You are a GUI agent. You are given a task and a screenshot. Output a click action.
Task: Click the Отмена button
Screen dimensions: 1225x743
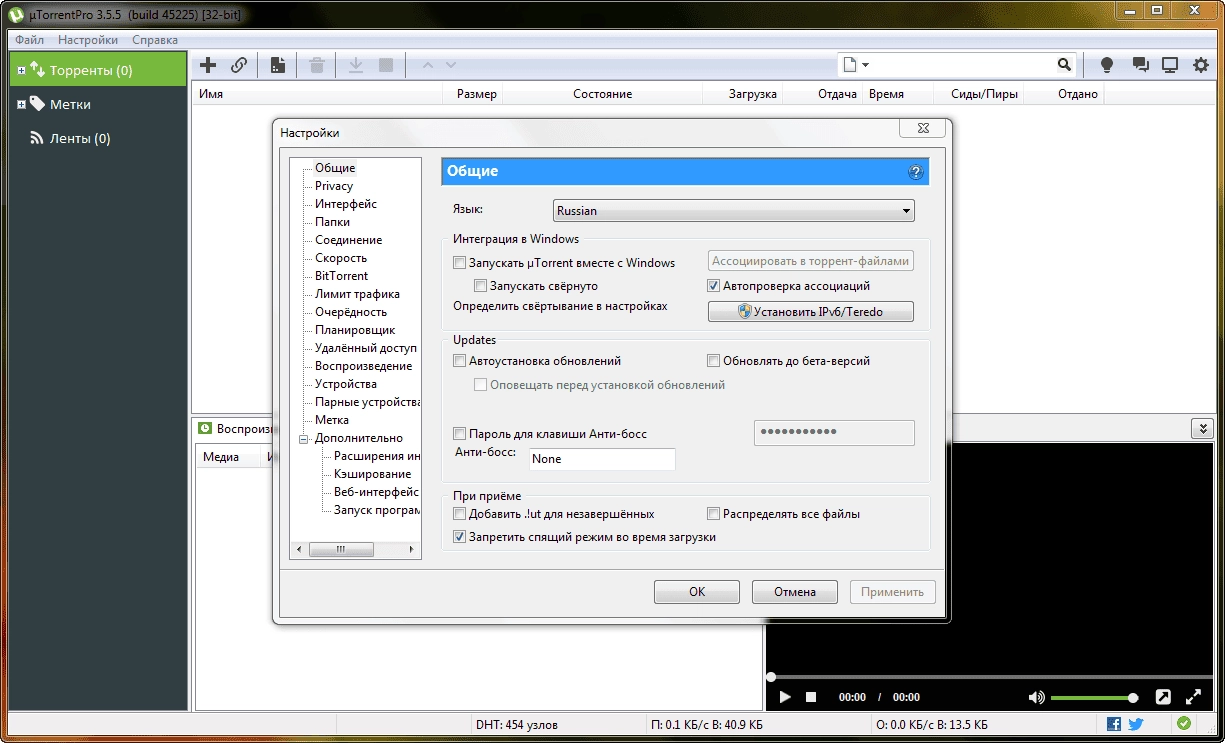coord(795,592)
